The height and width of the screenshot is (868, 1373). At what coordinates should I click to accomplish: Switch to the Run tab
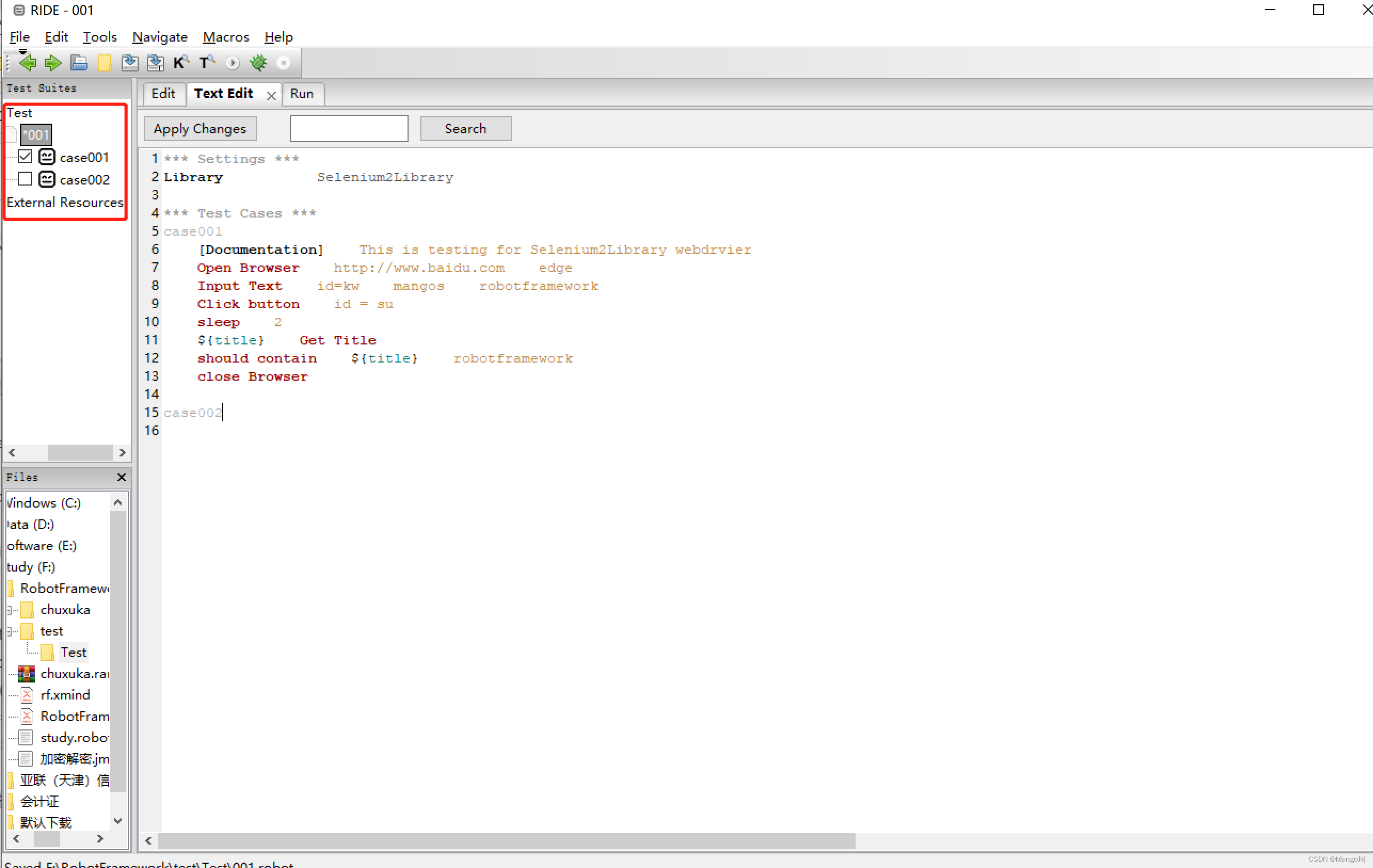coord(301,93)
